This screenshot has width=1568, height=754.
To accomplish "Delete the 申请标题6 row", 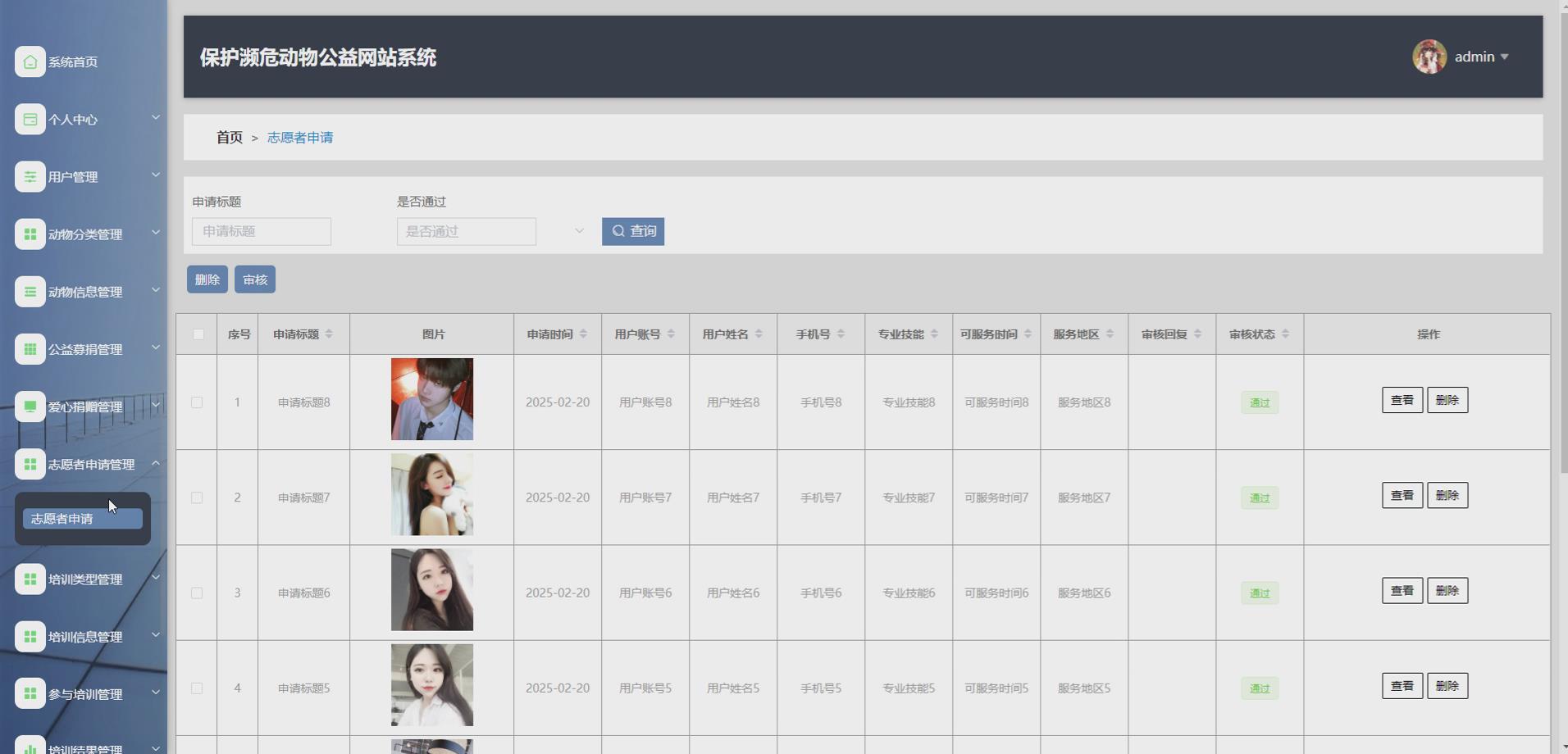I will click(1447, 590).
